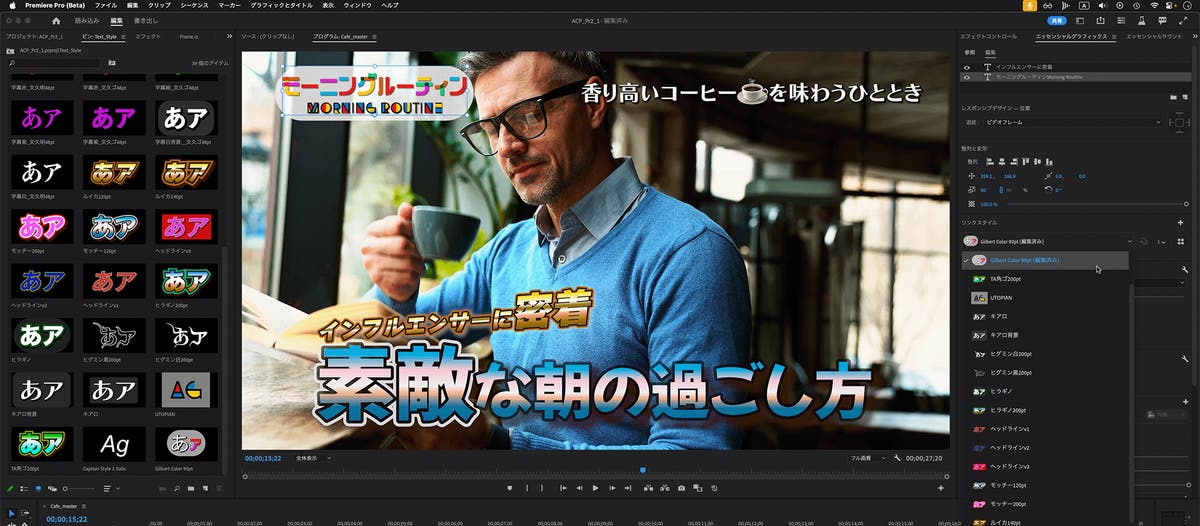Open the button editor plus icon
1200x526 pixels.
(x=940, y=488)
